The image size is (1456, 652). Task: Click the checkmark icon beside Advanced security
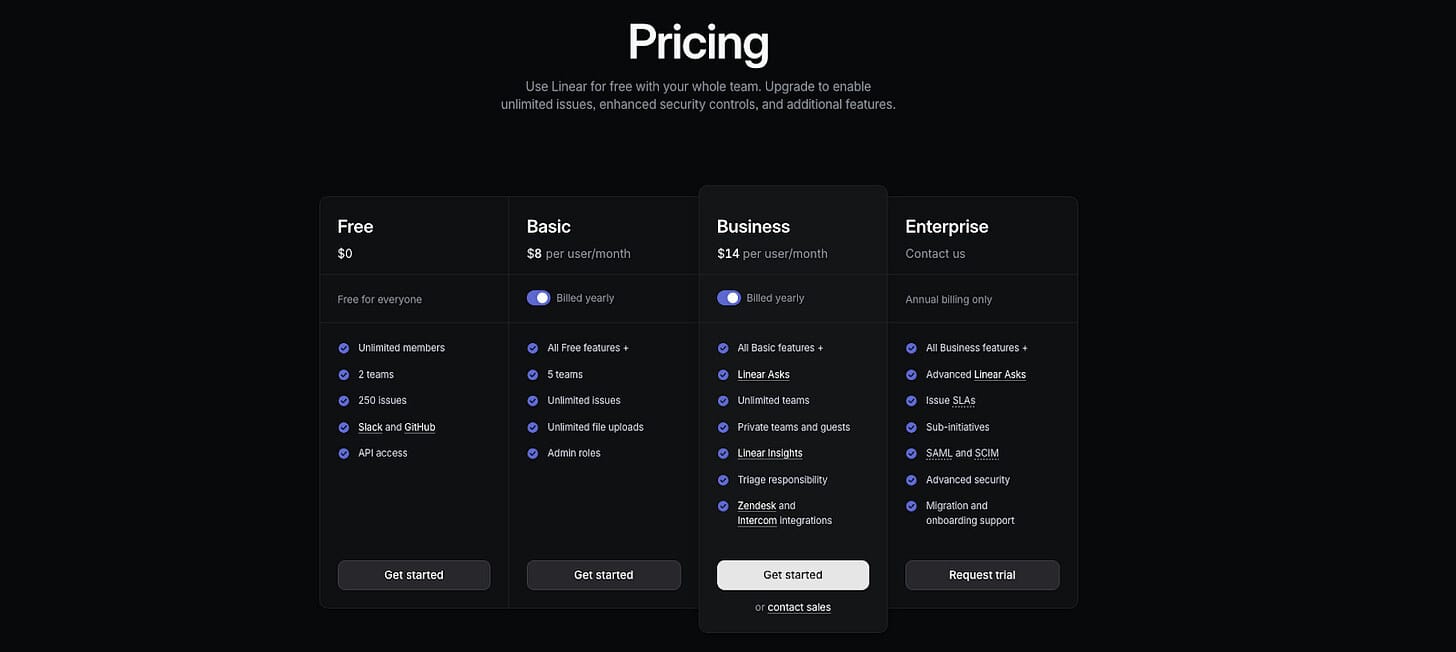click(x=911, y=480)
